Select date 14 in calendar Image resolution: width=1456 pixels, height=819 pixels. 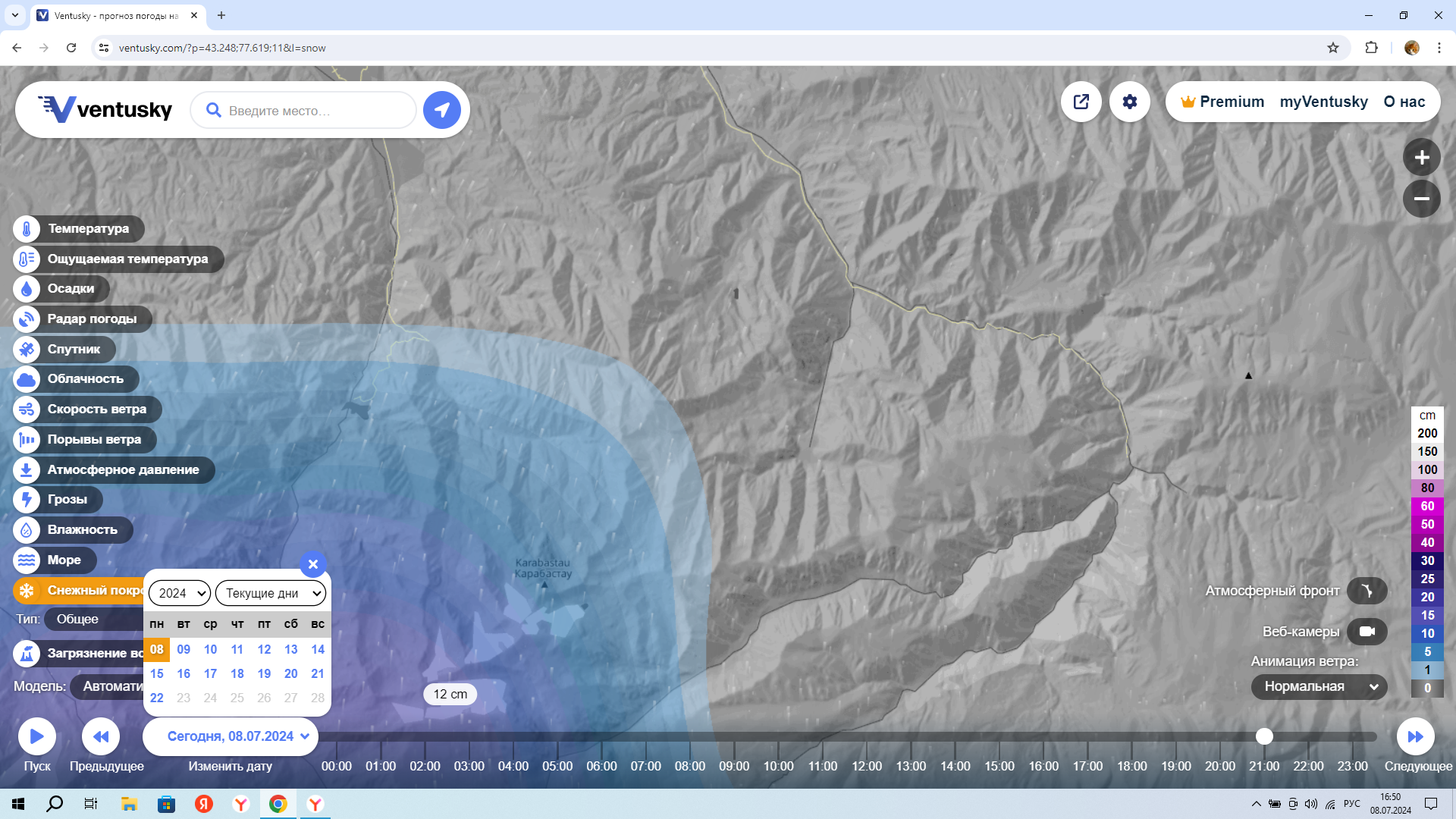318,649
